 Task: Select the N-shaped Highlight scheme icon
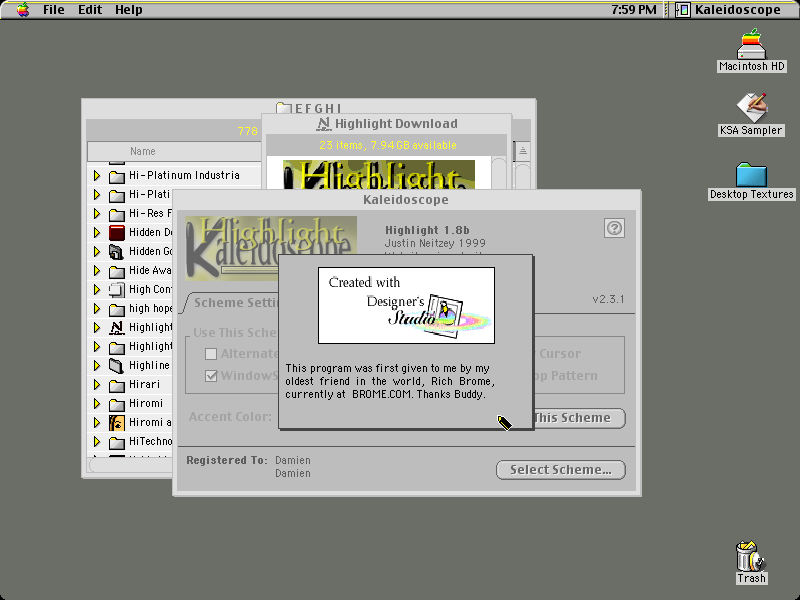click(117, 328)
